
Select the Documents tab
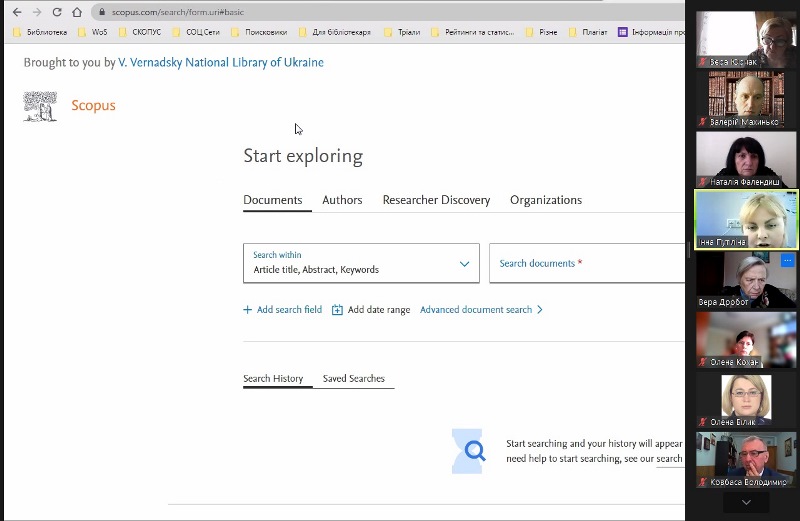tap(272, 200)
